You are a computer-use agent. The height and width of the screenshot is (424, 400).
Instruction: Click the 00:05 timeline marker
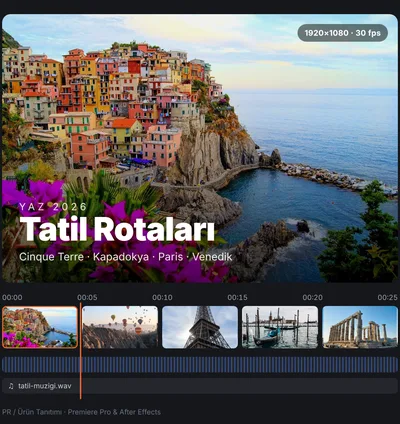point(87,297)
